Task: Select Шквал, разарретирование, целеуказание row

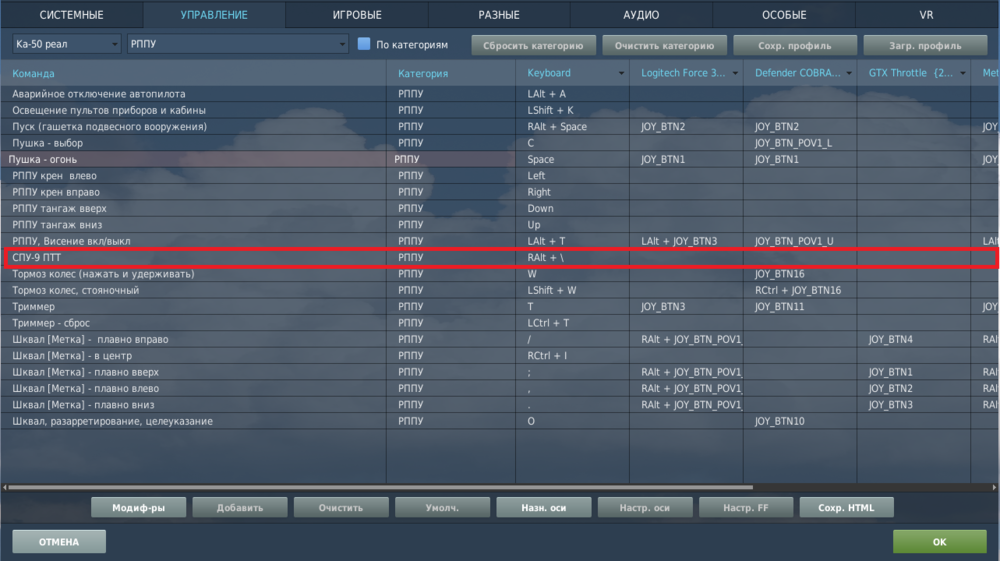Action: pos(500,421)
